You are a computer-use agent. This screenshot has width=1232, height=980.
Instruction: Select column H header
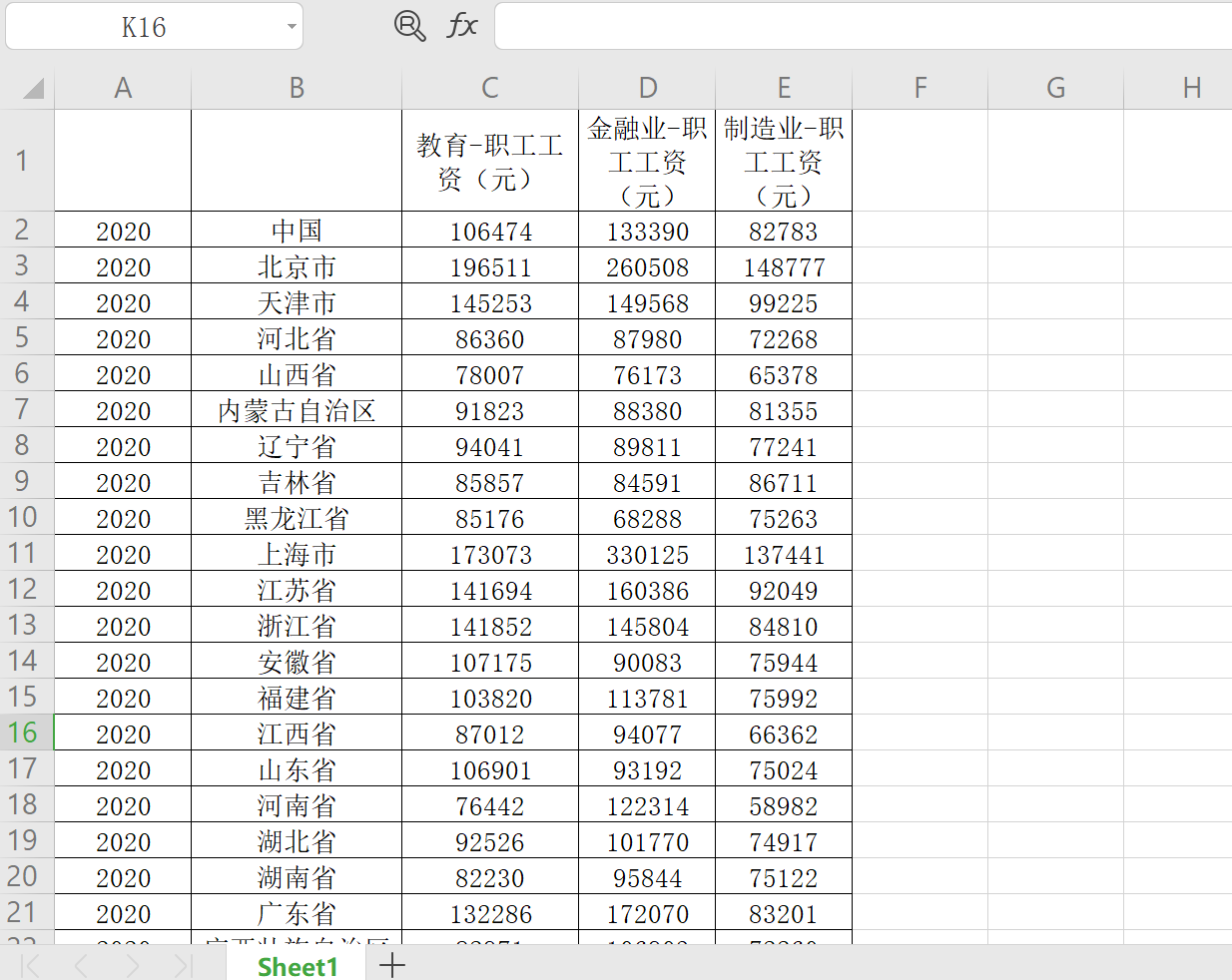[x=1178, y=89]
